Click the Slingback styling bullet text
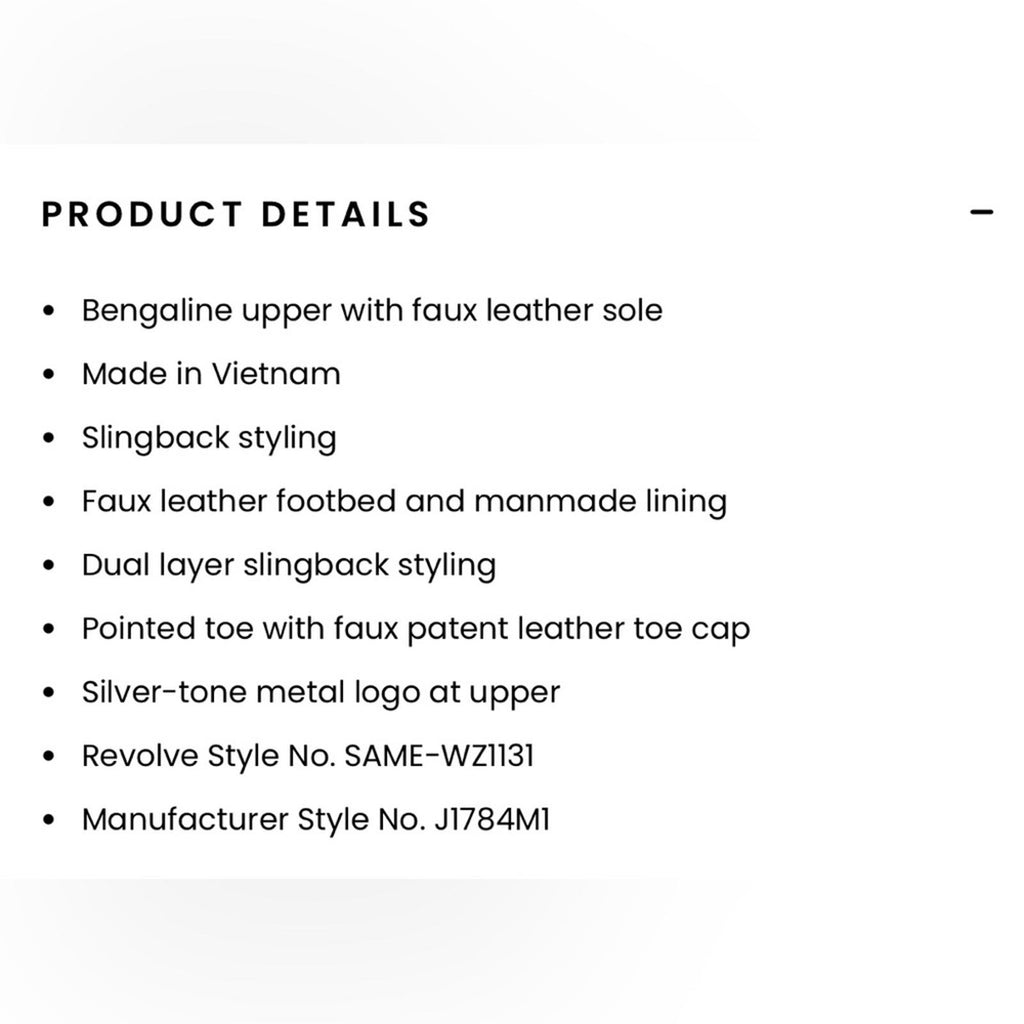Screen dimensions: 1024x1024 point(209,438)
